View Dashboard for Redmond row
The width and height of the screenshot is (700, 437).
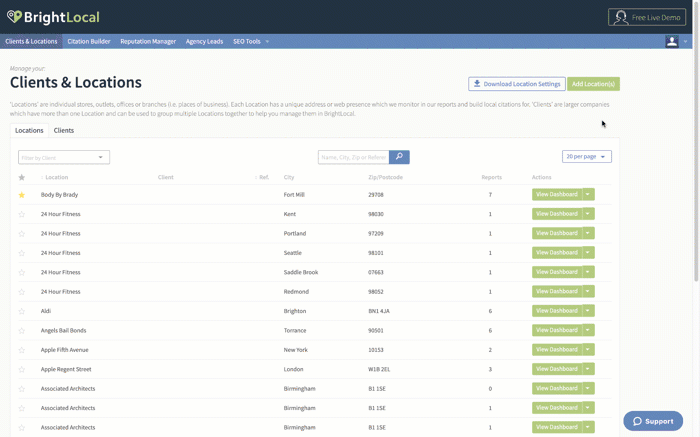pos(557,291)
